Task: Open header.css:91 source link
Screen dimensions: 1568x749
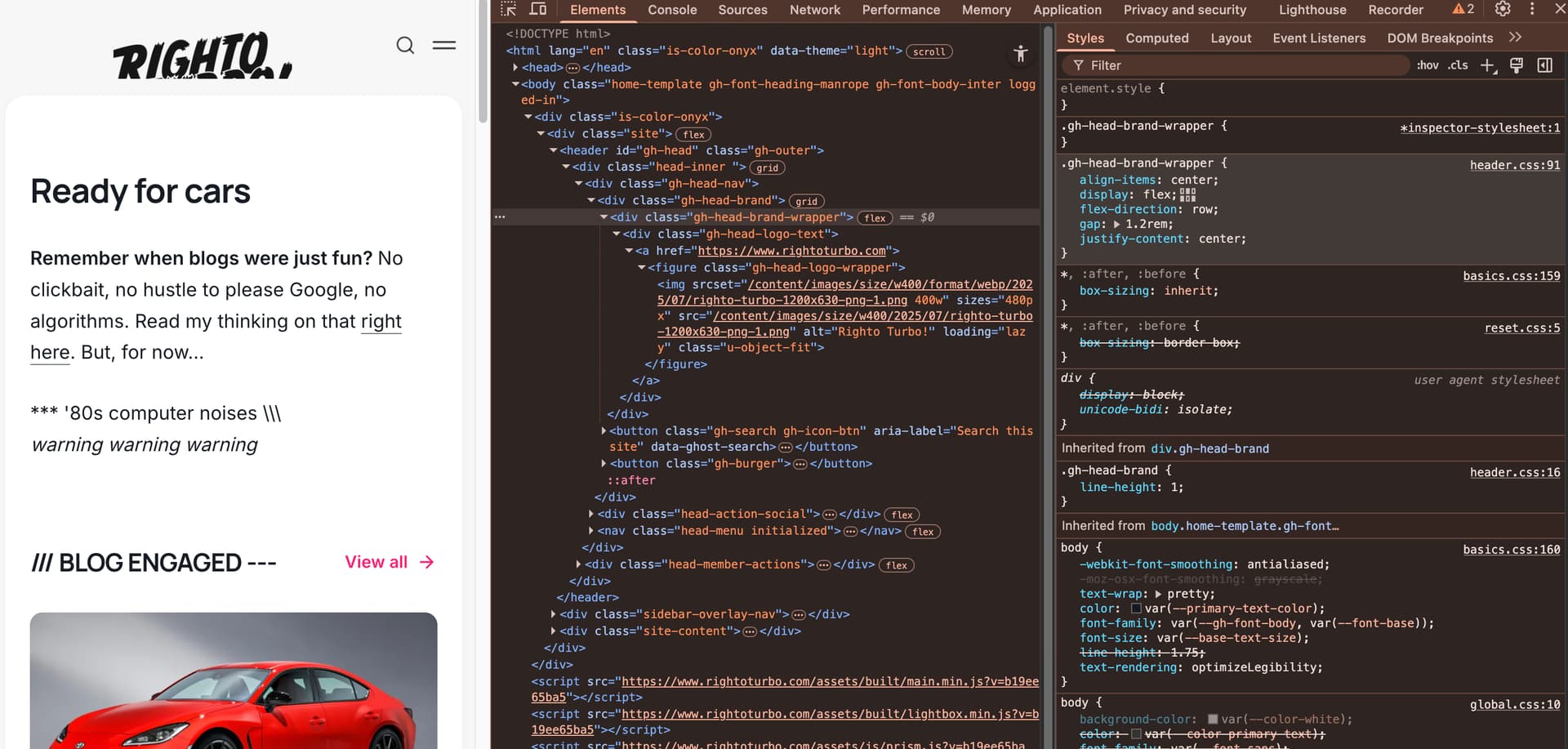Action: [1515, 165]
